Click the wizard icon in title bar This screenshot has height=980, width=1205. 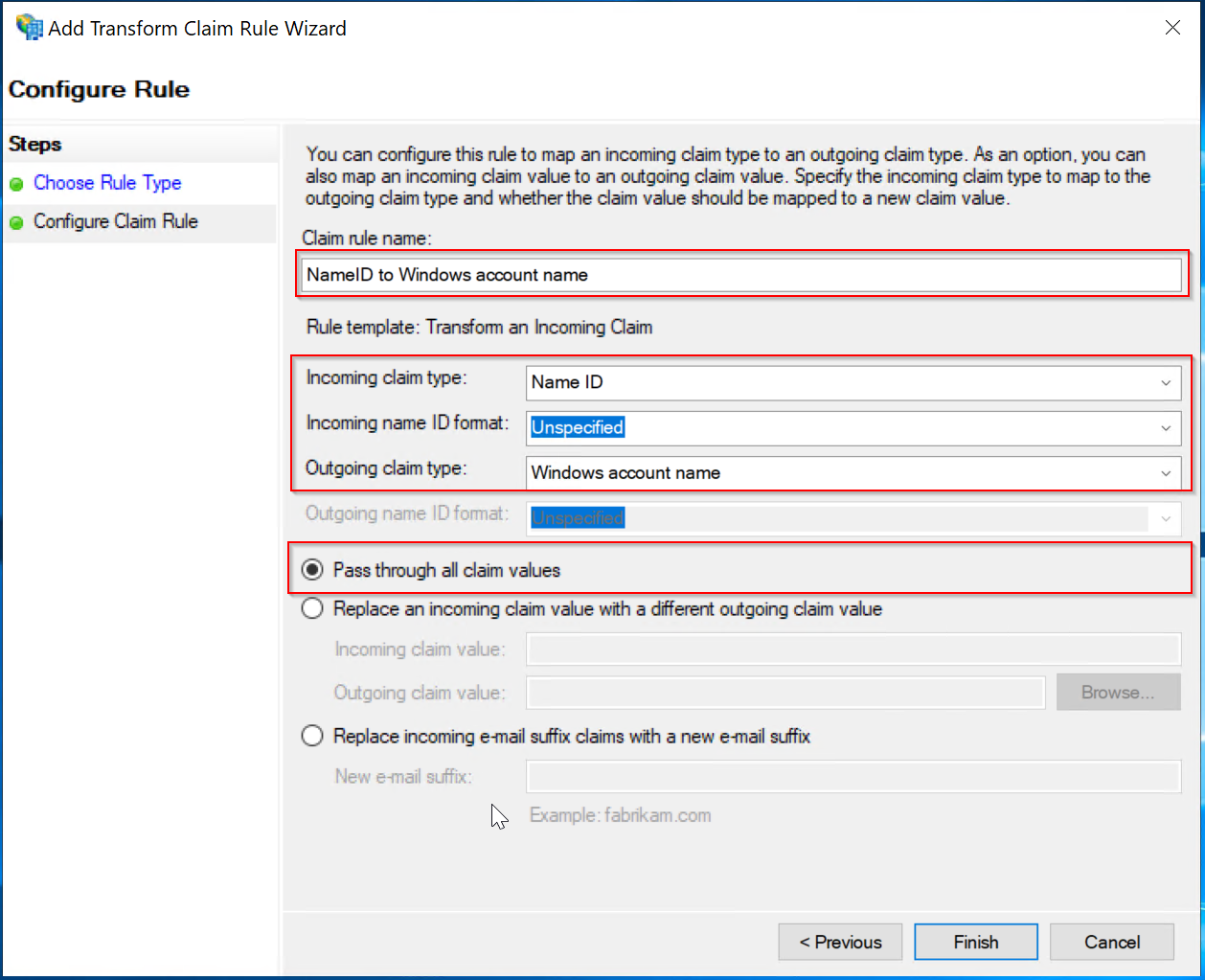29,27
